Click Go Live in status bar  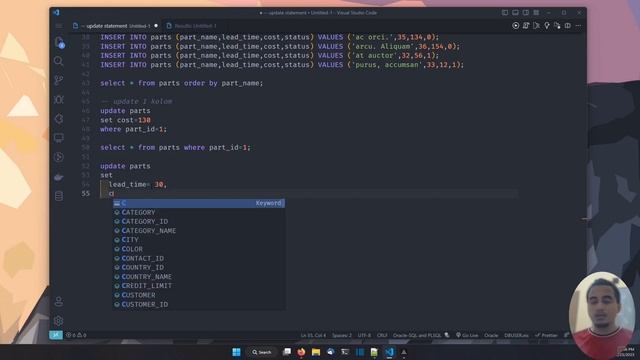[x=467, y=335]
